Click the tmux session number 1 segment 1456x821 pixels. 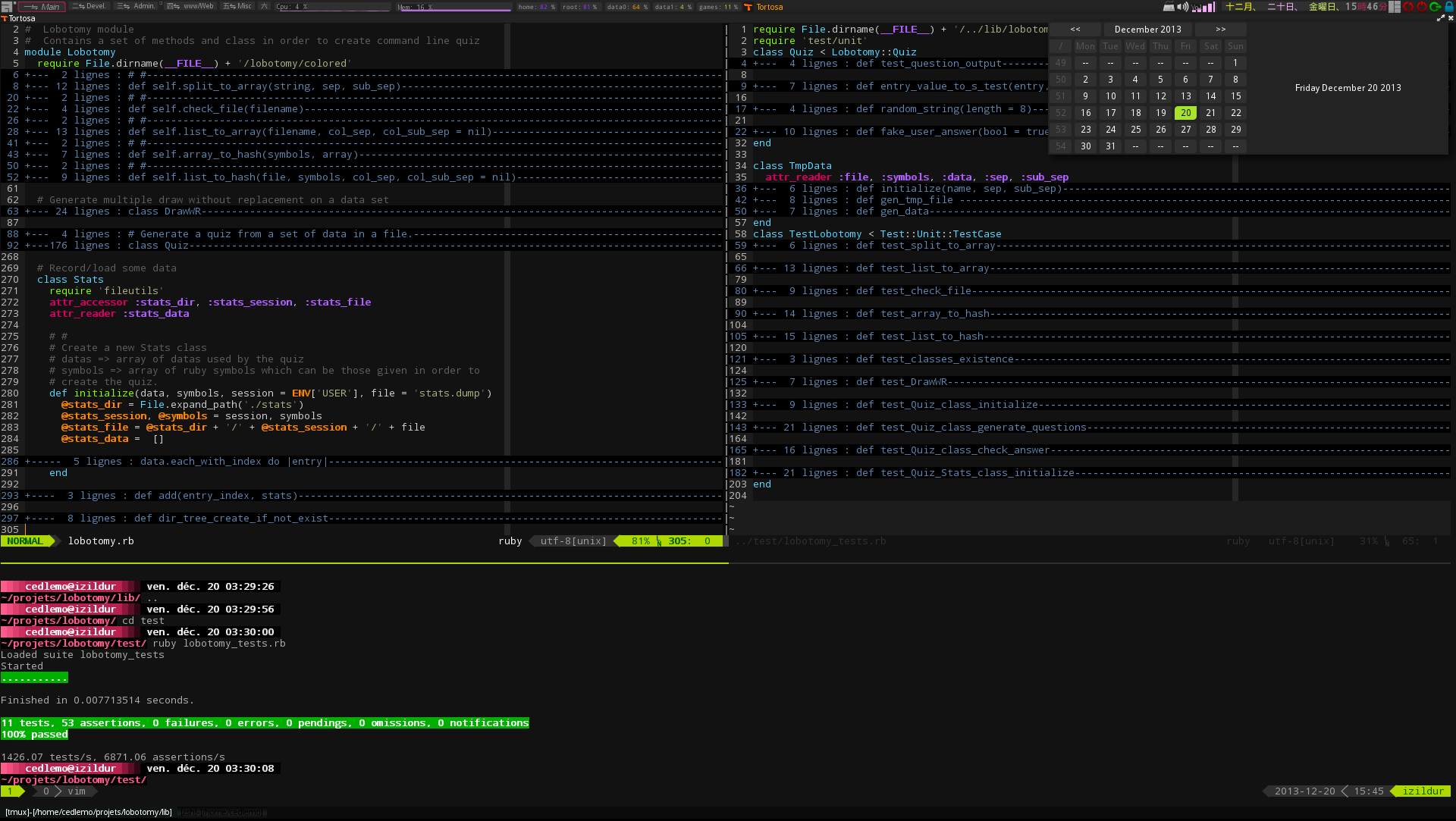coord(11,791)
